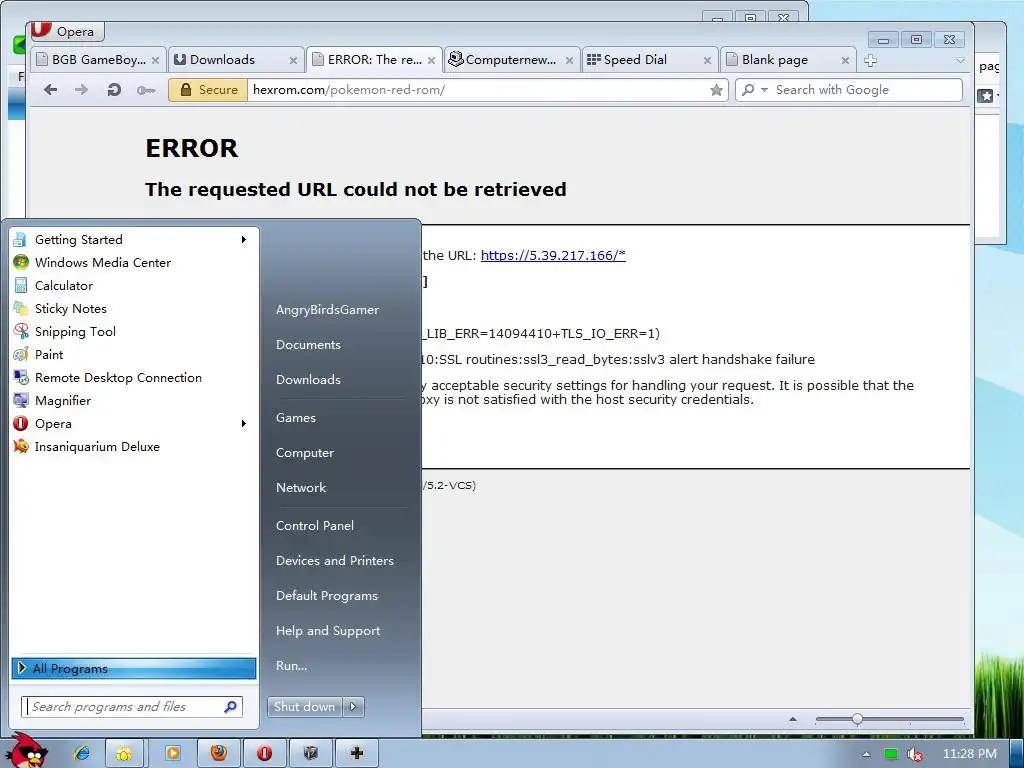The width and height of the screenshot is (1024, 768).
Task: Open the AngryBirdsGamer user folder
Action: point(327,310)
